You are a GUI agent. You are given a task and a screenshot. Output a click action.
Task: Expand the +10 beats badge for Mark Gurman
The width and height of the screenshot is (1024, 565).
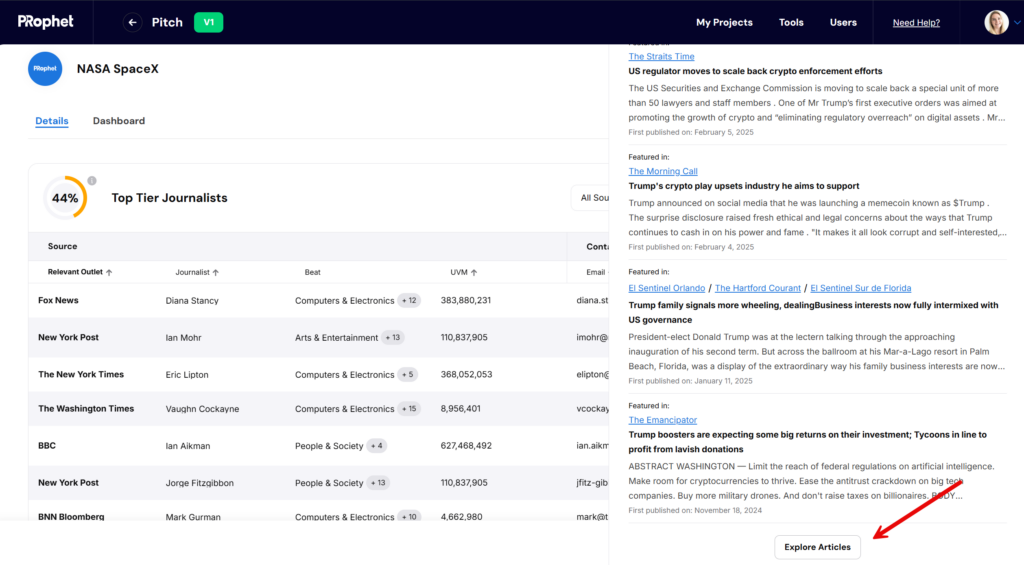(409, 516)
